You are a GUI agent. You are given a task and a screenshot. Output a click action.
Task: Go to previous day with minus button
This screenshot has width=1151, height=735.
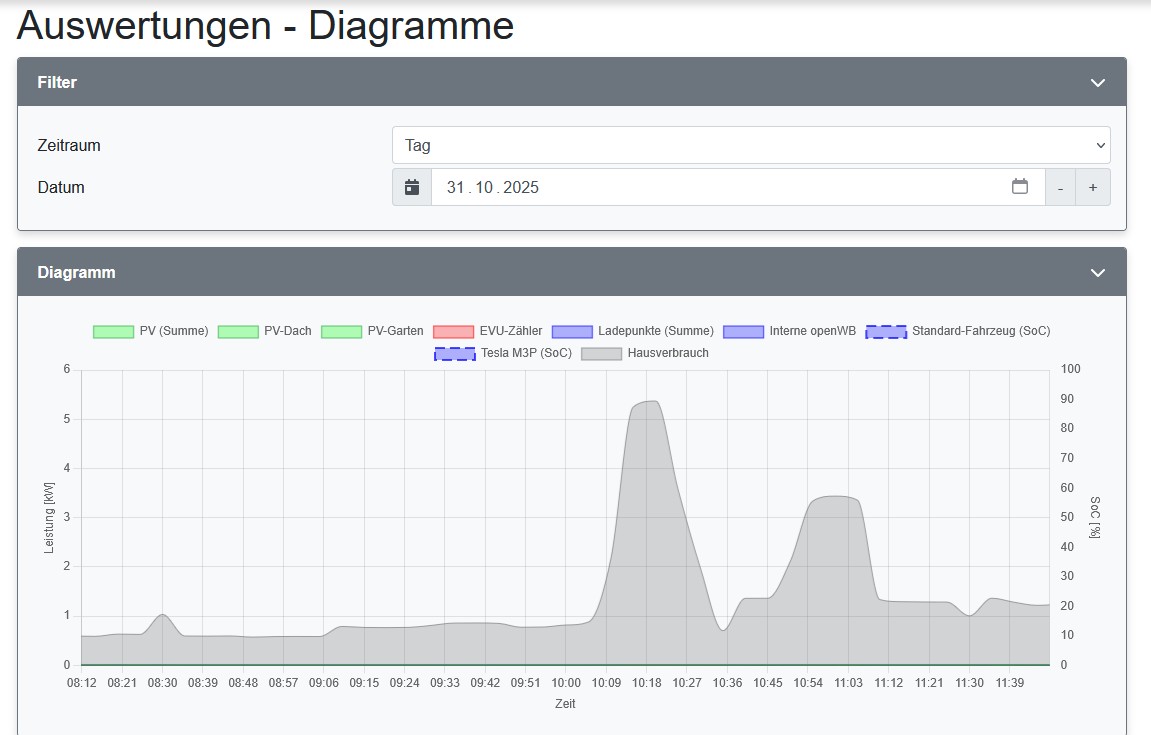click(1060, 187)
